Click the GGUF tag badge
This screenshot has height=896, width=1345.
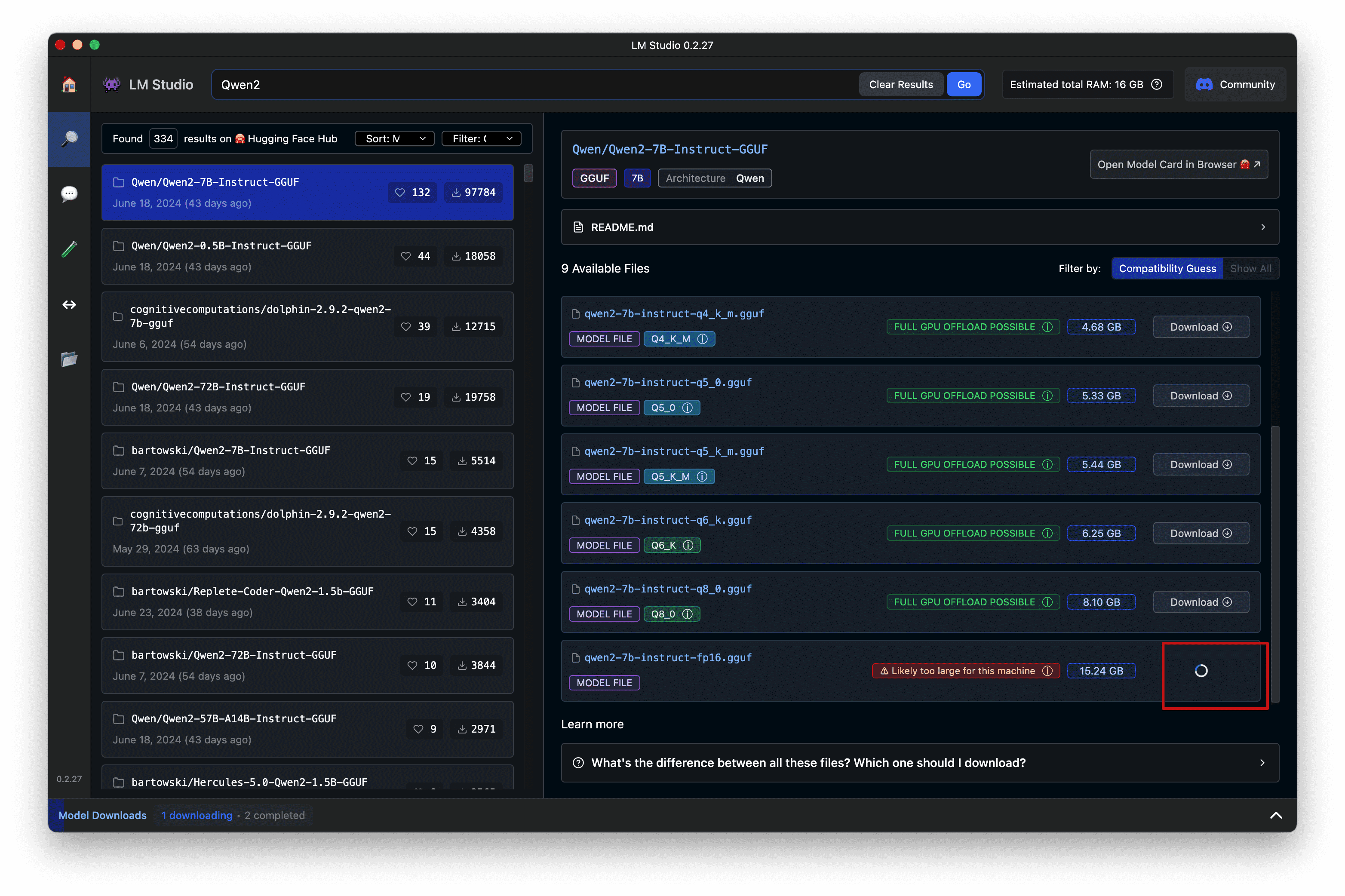click(594, 178)
